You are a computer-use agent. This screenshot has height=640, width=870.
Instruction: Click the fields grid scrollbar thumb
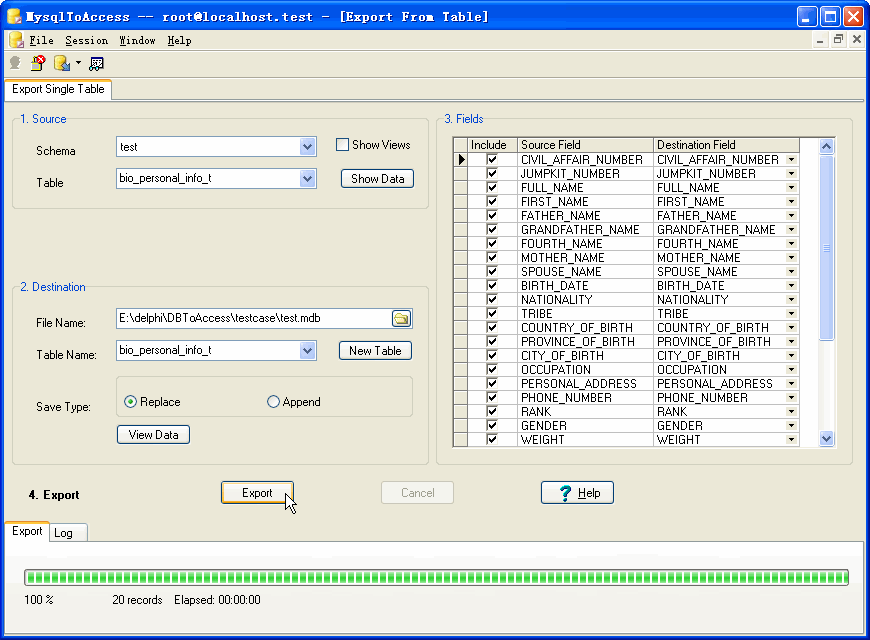coord(826,248)
